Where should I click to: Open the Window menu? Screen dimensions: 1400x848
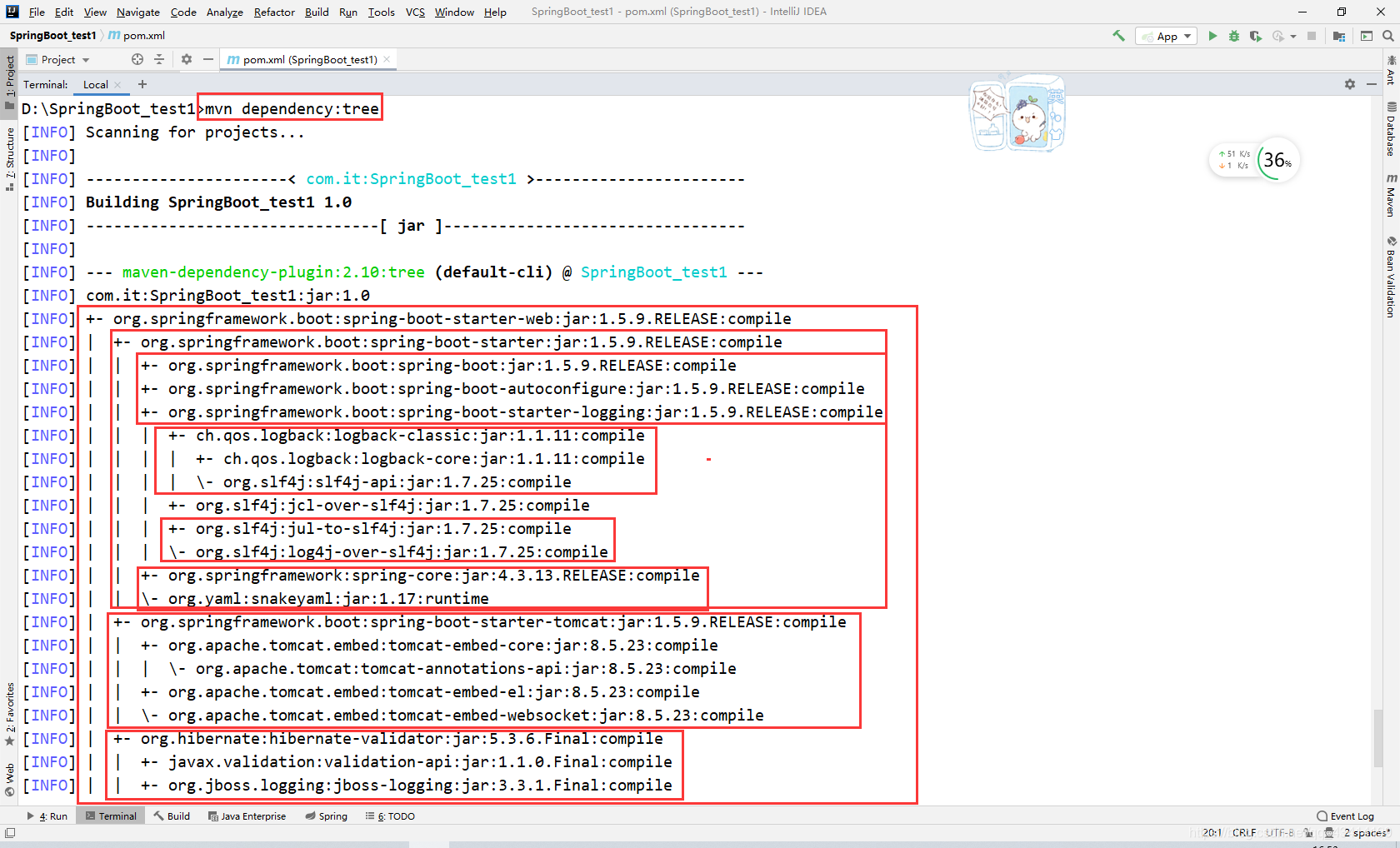pos(454,12)
